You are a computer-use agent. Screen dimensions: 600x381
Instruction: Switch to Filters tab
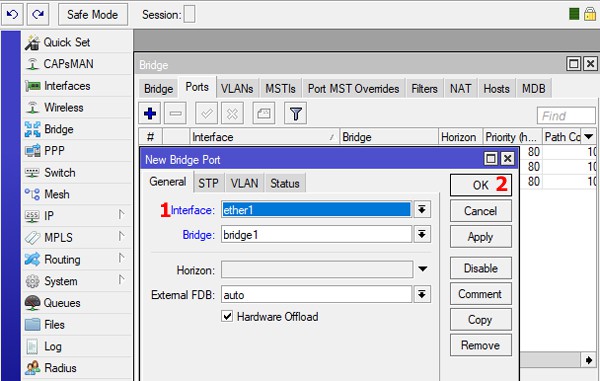424,89
